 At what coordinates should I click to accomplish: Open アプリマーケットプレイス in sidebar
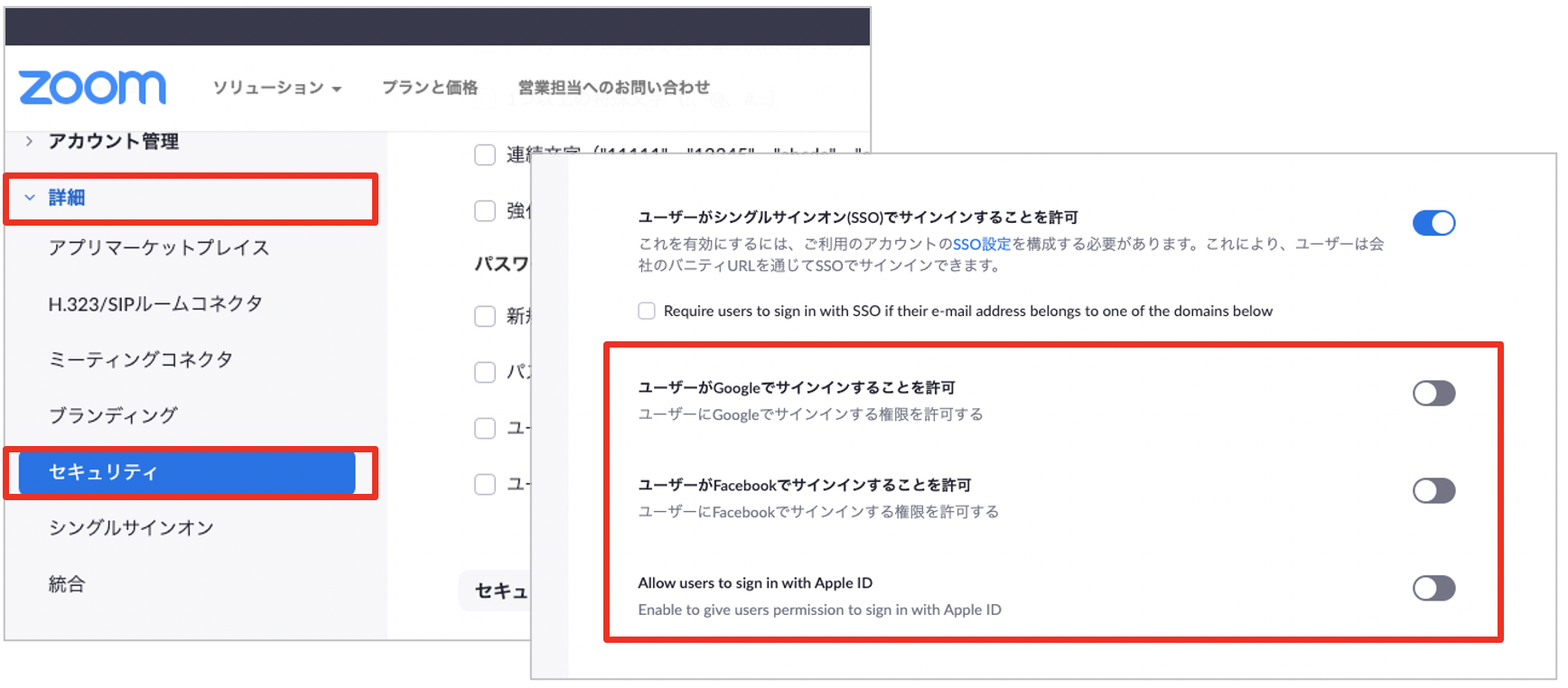click(x=159, y=247)
